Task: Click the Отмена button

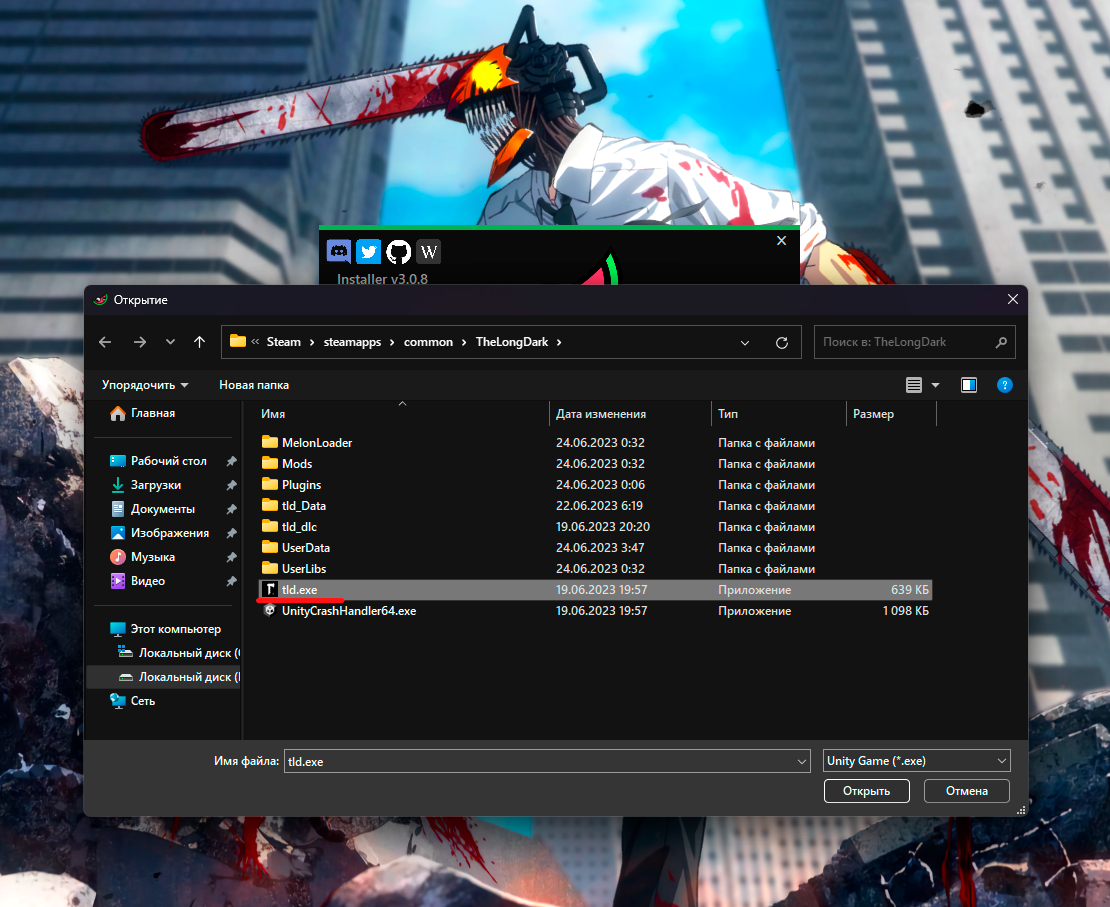Action: 966,791
